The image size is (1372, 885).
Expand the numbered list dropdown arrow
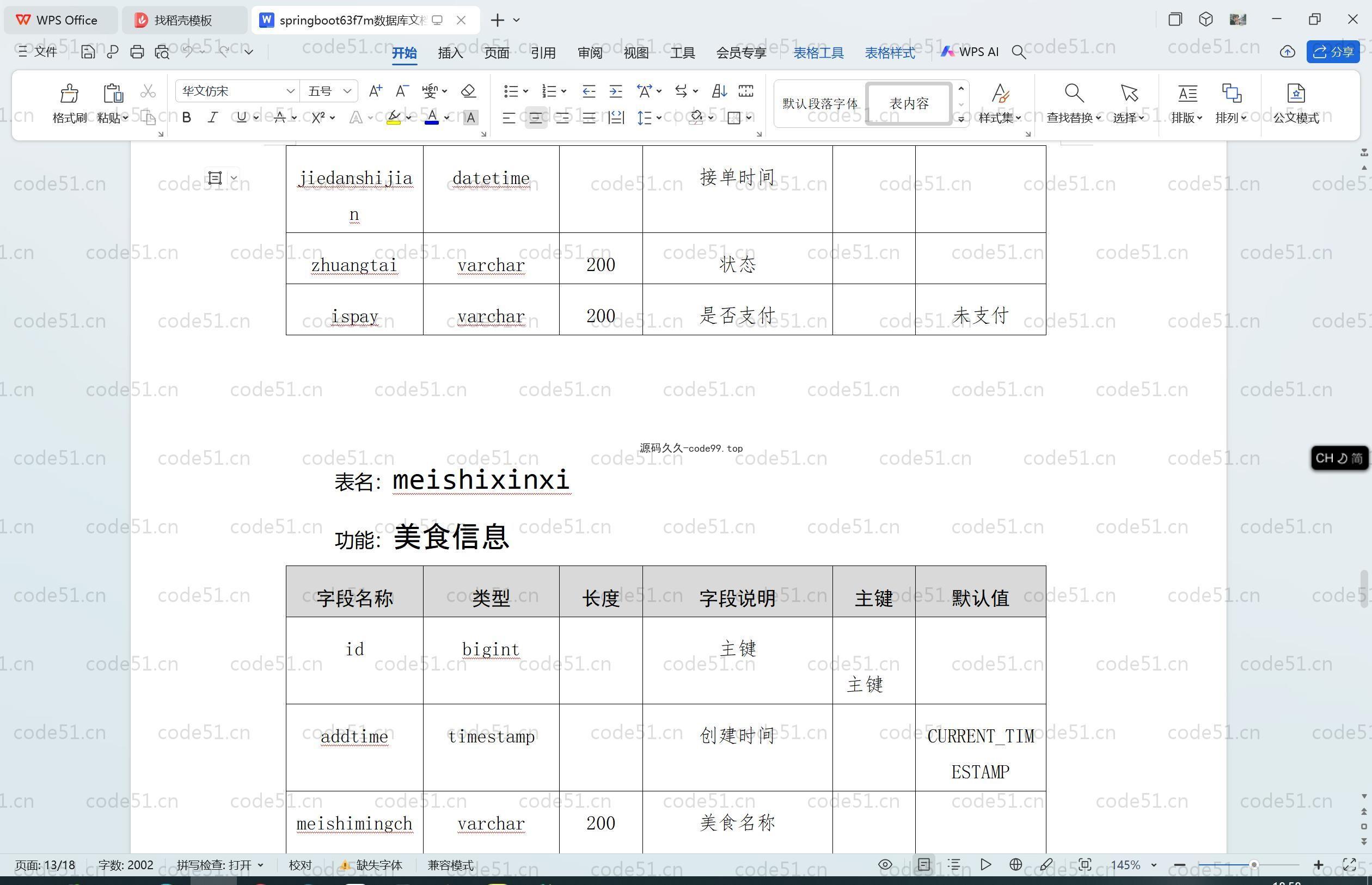564,91
